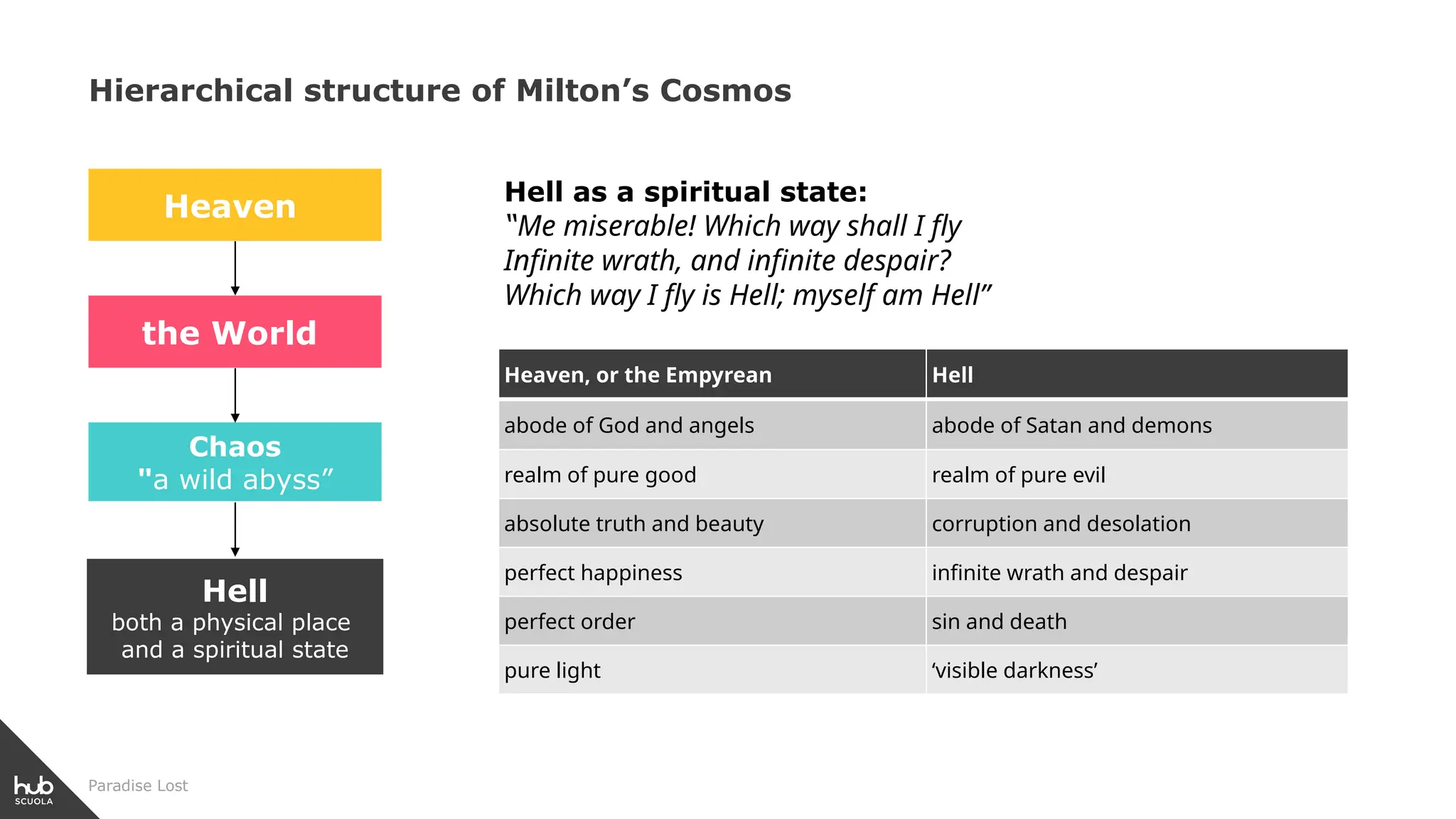Click the 'Me miserable!' quotation line
Viewport: 1456px width, 819px height.
733,227
